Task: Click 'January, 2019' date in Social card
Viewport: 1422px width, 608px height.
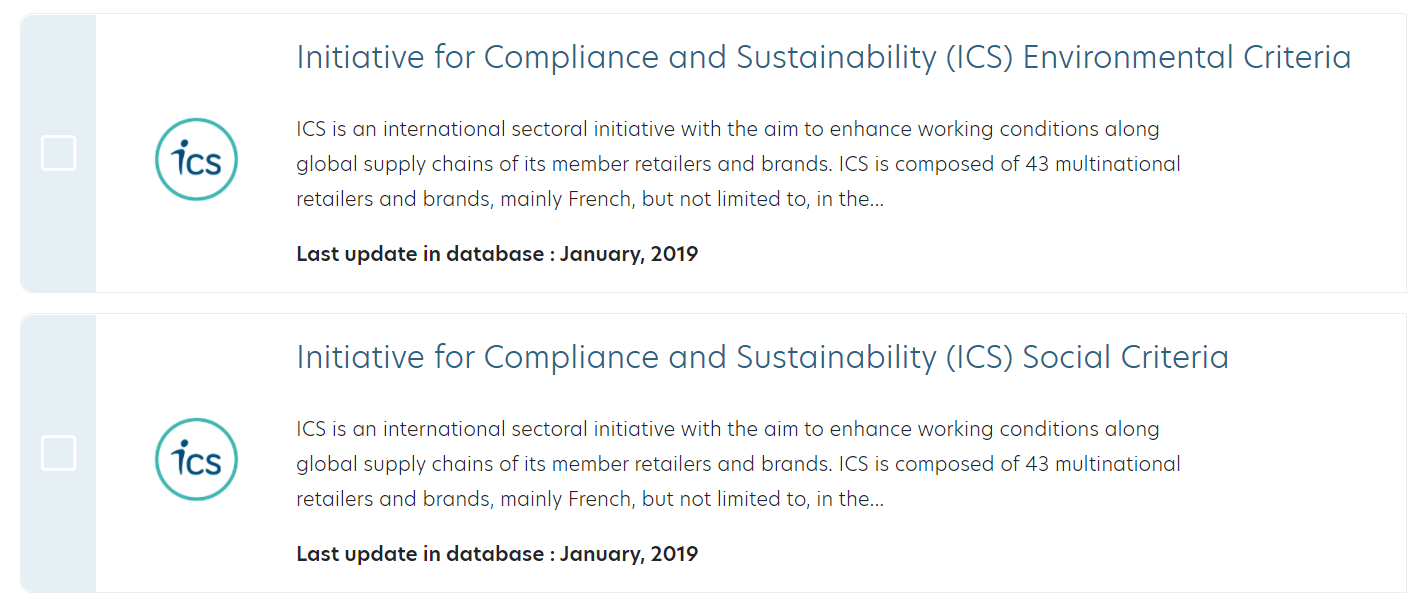Action: coord(628,554)
